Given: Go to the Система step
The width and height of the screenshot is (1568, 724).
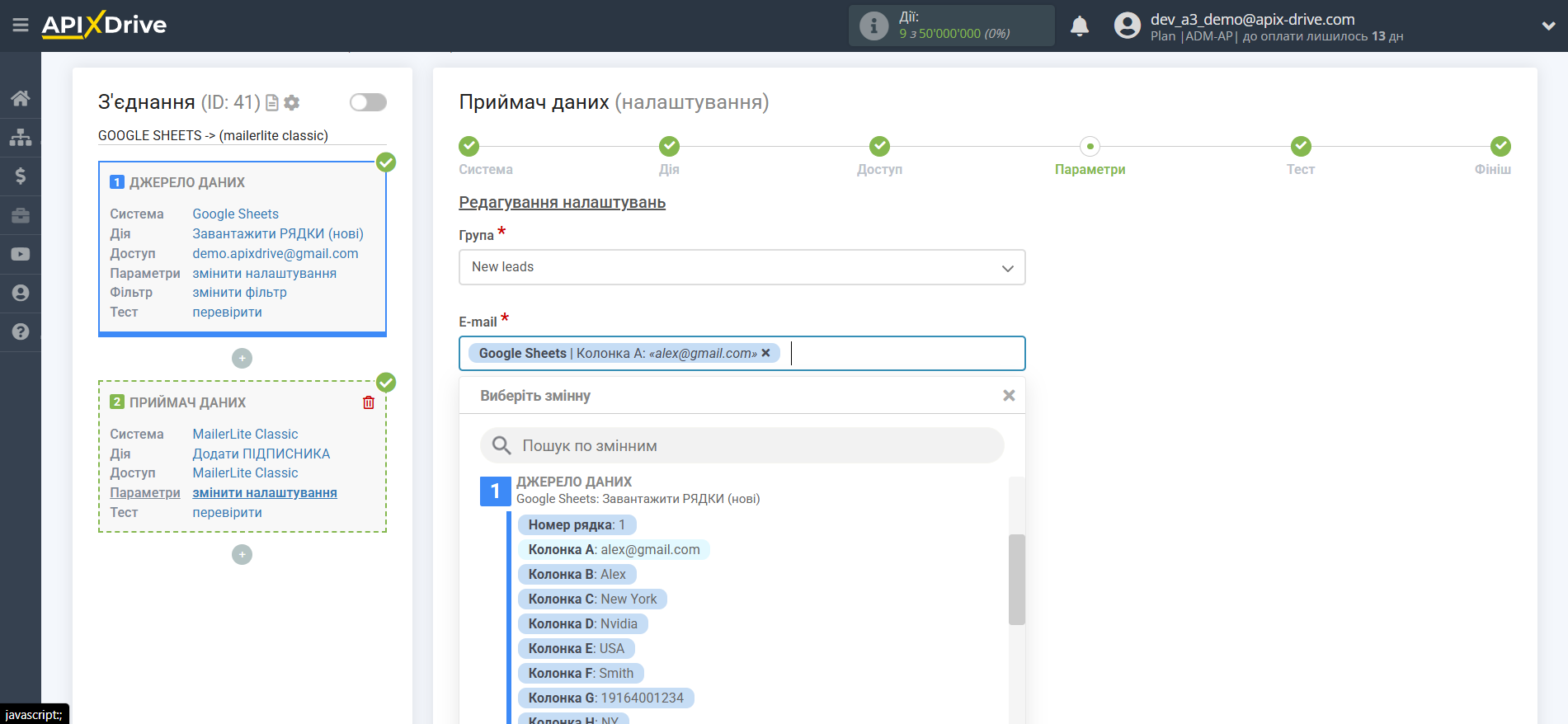Looking at the screenshot, I should point(469,147).
